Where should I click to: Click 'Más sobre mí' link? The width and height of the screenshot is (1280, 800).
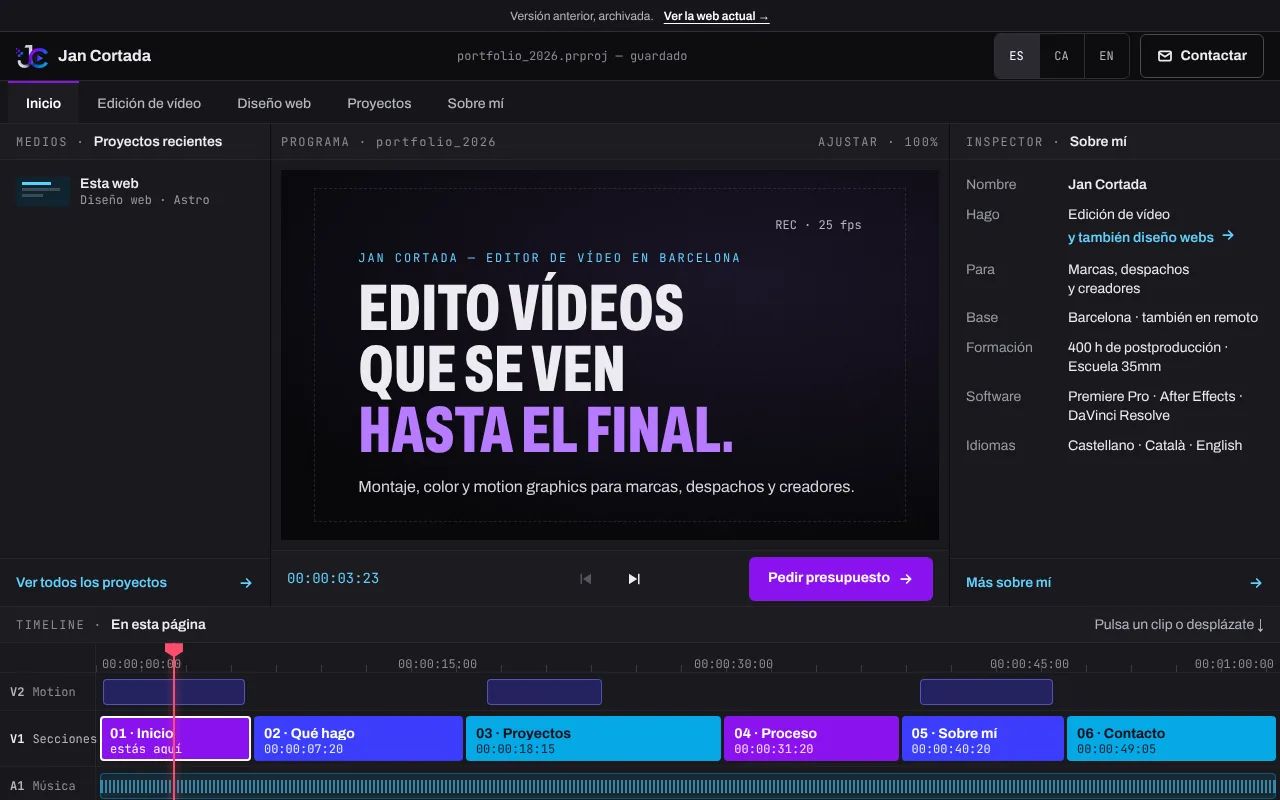pos(1008,582)
